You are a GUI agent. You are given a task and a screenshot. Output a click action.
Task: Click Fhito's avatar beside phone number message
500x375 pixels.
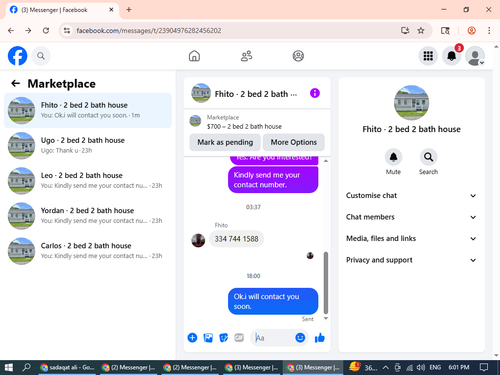[x=198, y=240]
